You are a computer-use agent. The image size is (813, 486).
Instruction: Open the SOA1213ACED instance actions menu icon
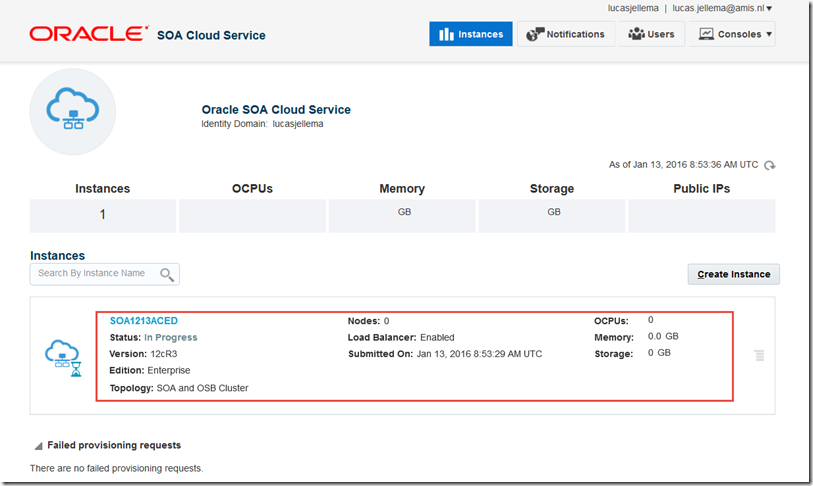coord(759,355)
